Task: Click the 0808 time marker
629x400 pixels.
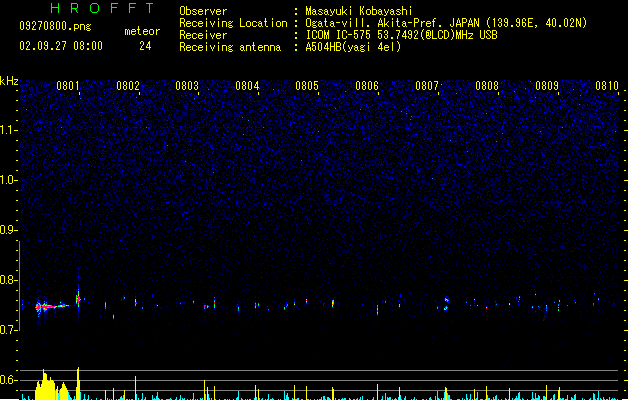Action: pos(487,86)
